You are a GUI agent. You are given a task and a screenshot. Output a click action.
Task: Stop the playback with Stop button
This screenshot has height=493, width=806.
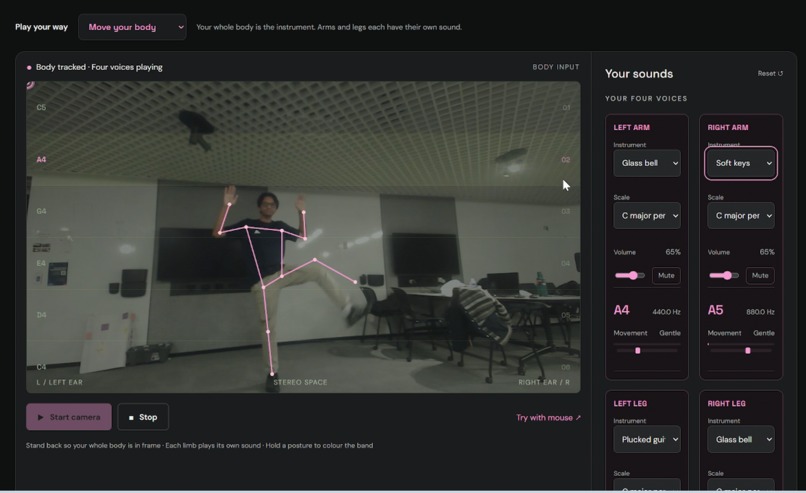point(143,417)
